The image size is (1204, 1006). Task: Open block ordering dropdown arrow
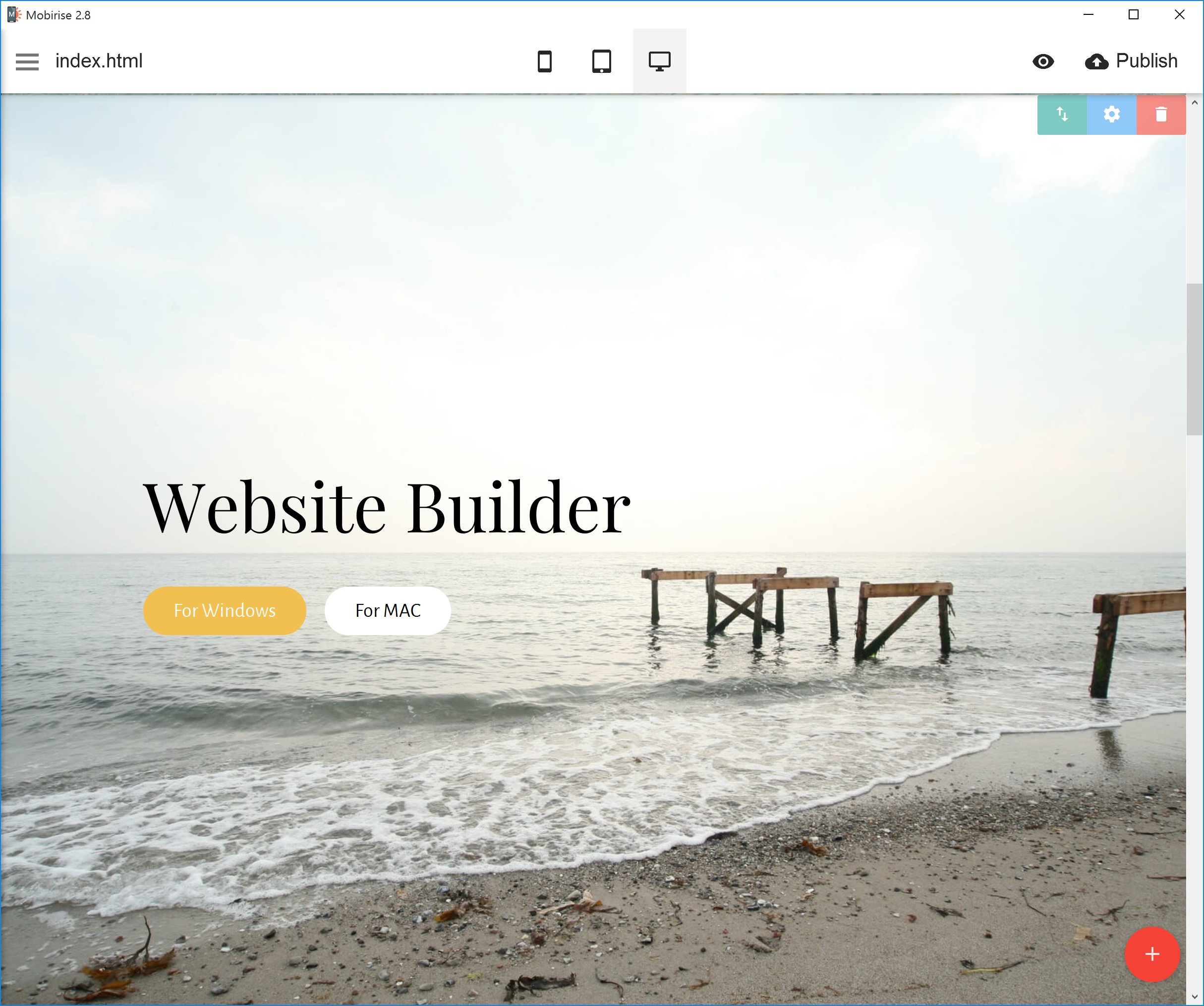(1063, 115)
